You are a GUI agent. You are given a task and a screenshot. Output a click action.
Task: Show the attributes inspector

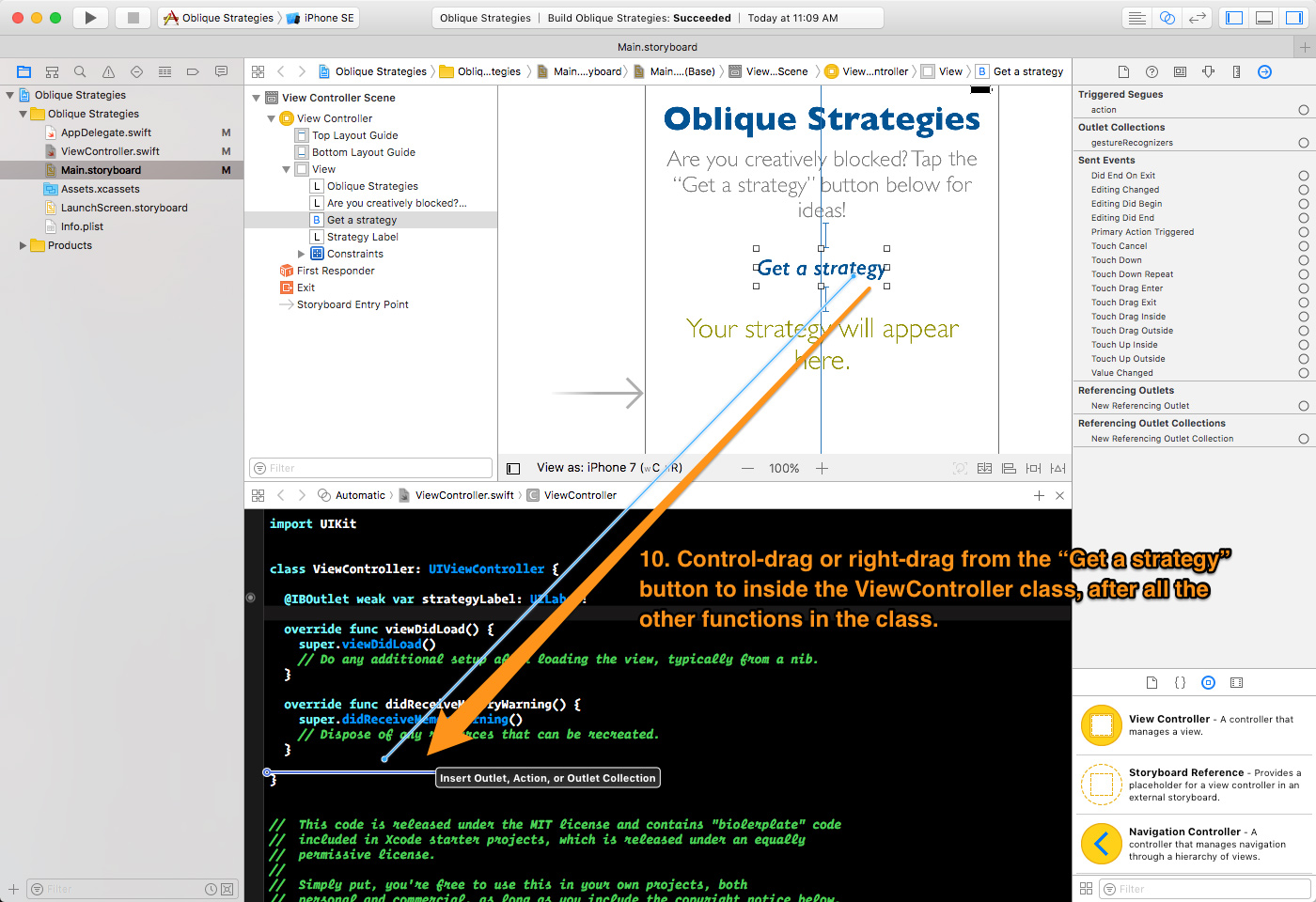click(x=1208, y=71)
